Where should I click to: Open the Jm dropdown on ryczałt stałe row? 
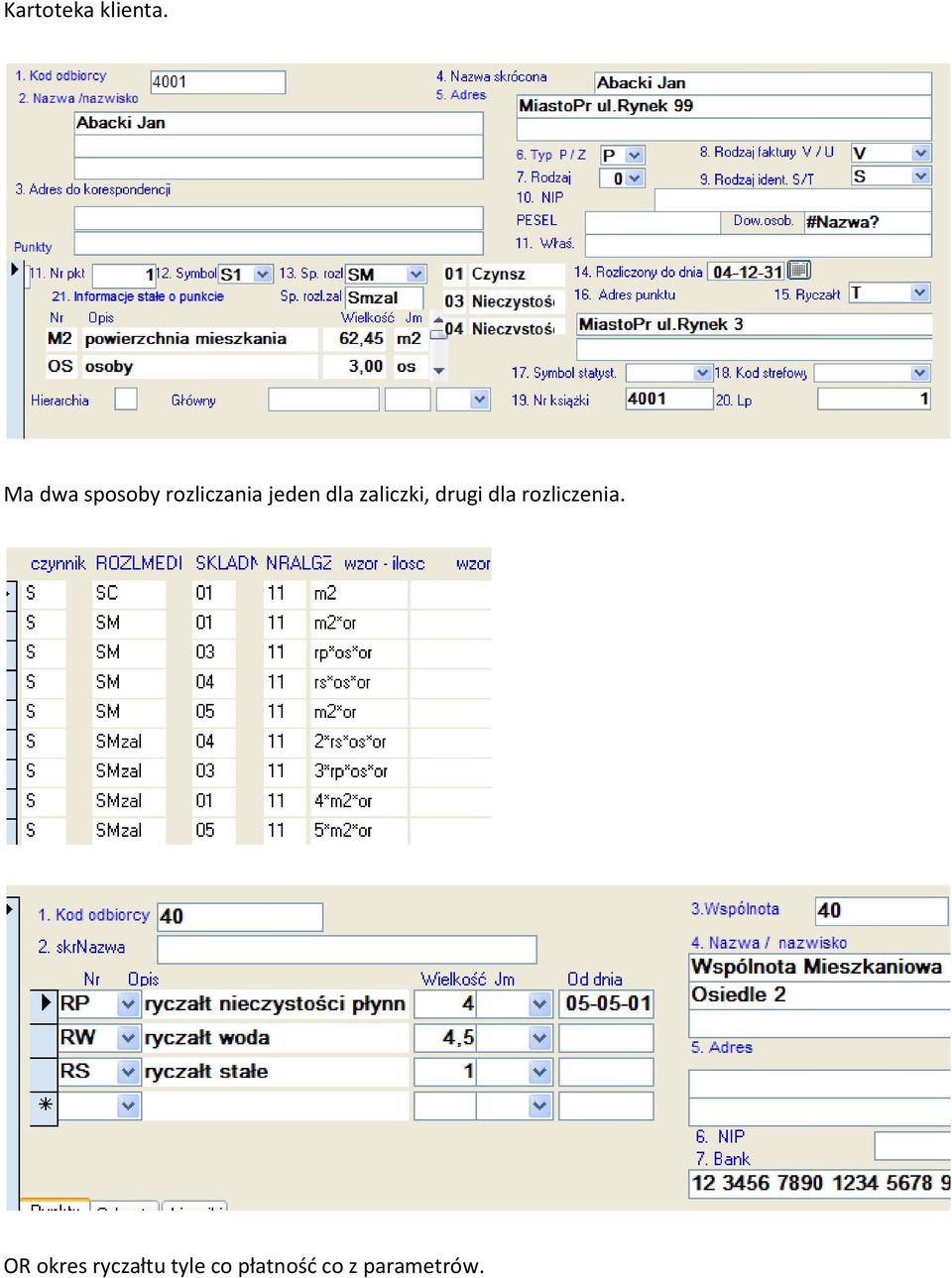coord(539,1072)
